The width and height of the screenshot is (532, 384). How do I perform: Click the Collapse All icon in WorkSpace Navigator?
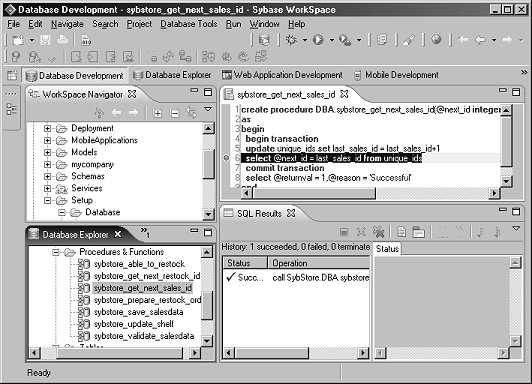click(175, 113)
